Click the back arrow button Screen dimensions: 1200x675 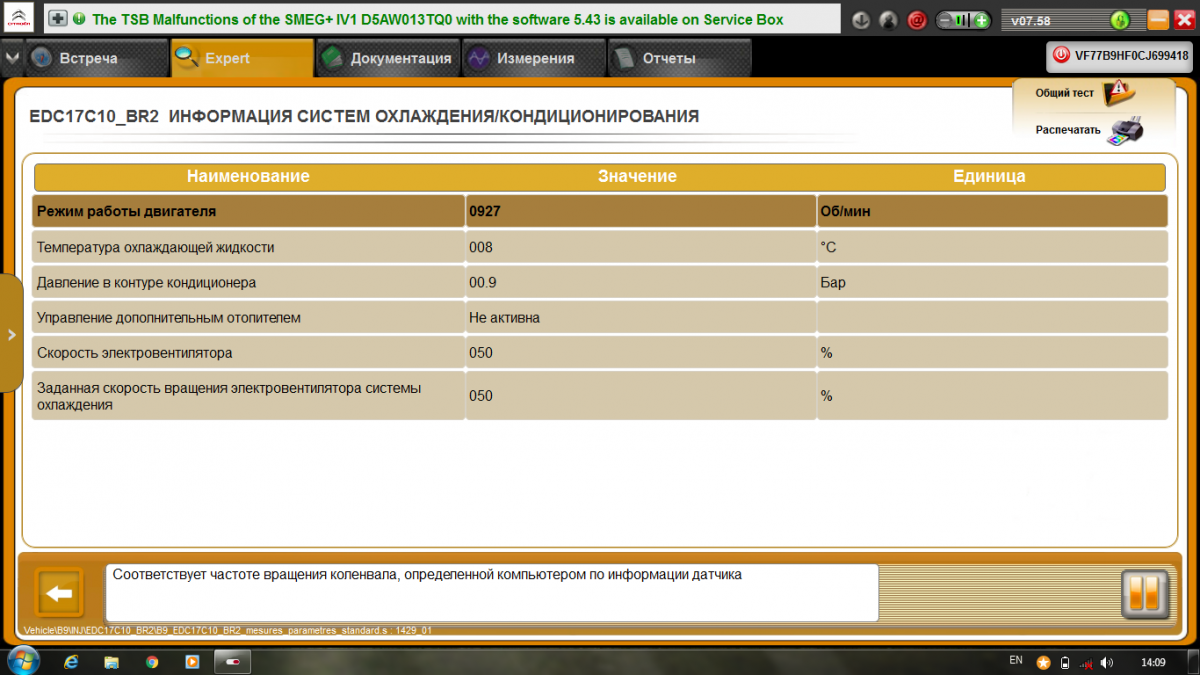[x=59, y=594]
